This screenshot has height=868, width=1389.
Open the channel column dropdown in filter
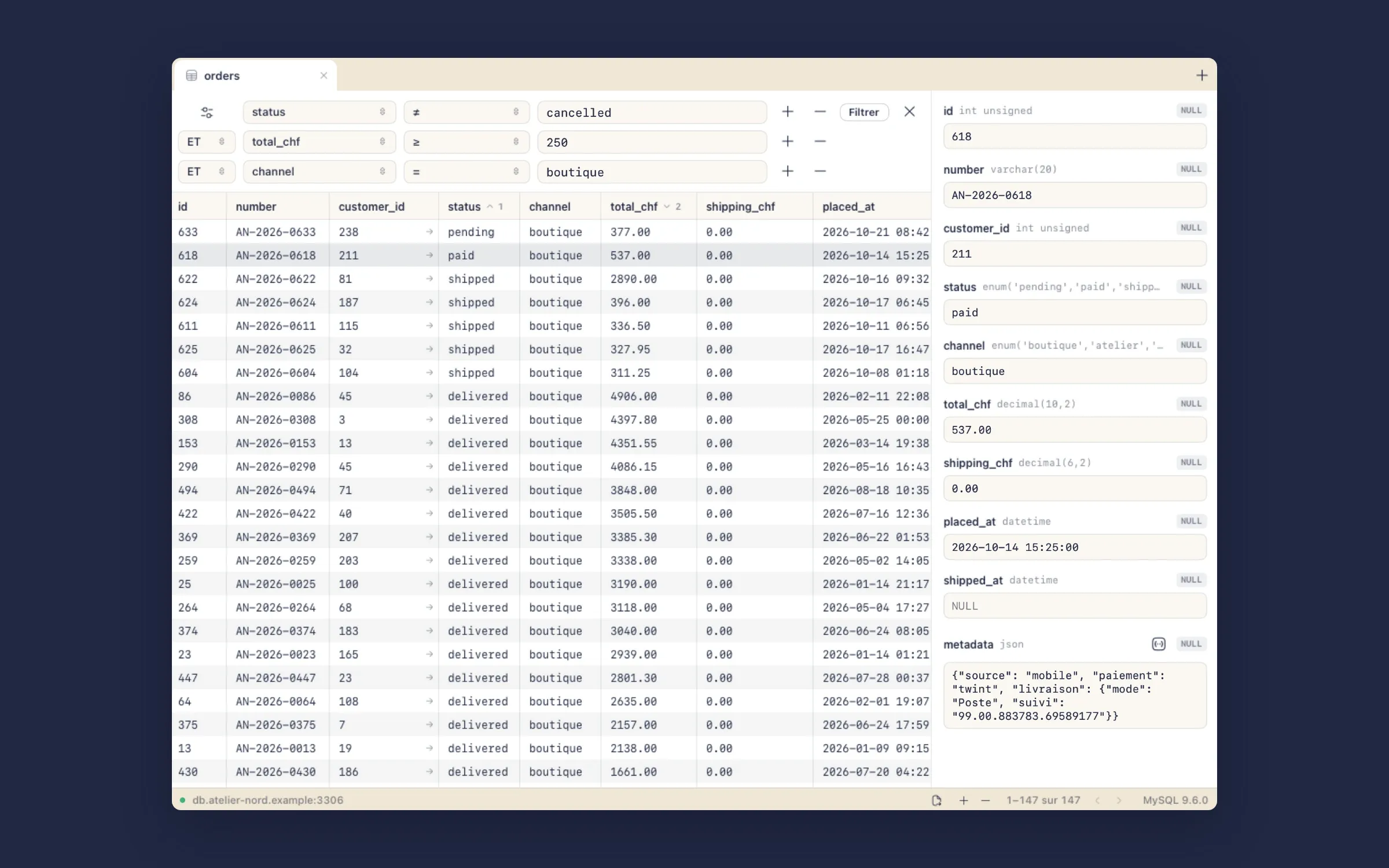[319, 171]
